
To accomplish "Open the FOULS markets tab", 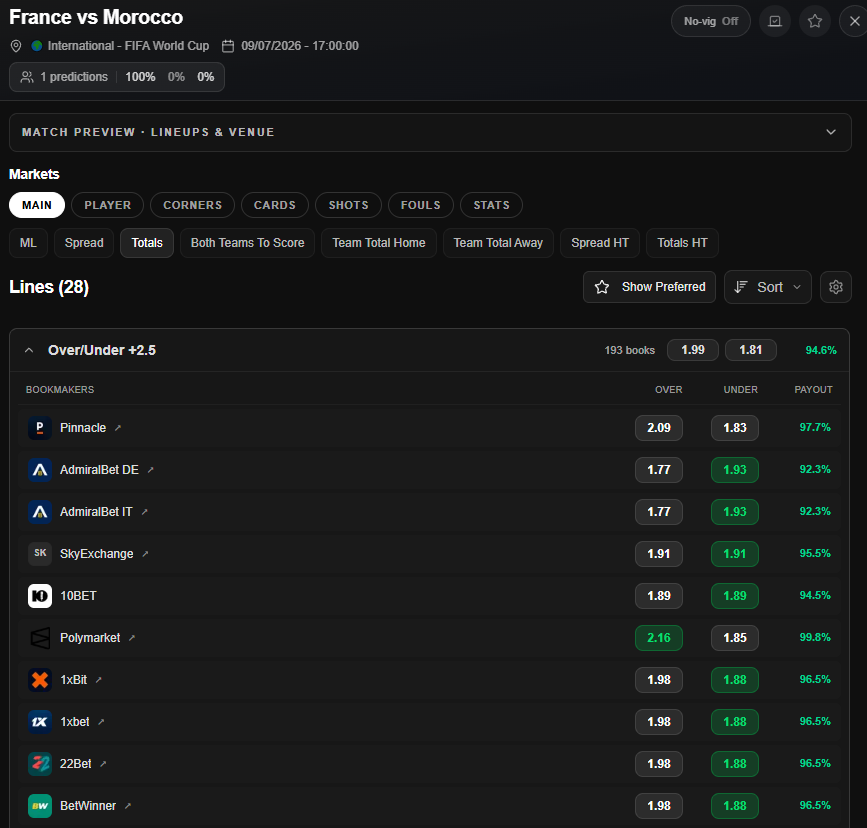I will pos(421,205).
